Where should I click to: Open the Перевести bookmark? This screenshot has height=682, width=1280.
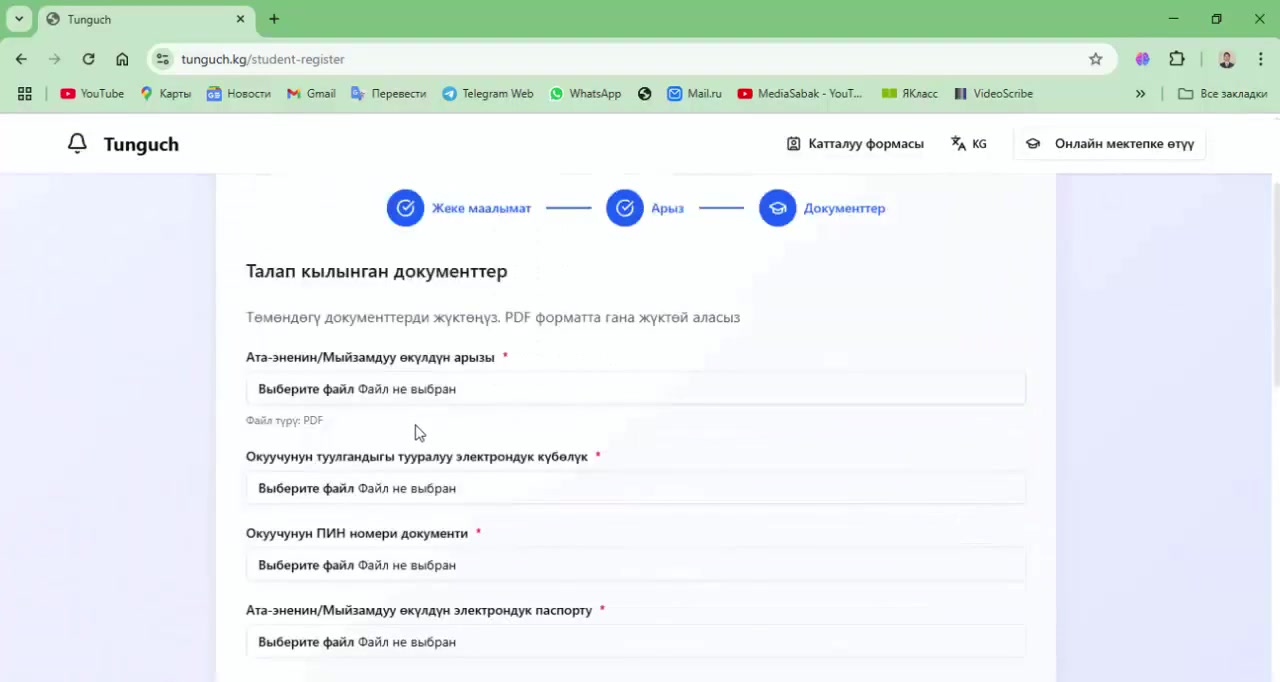coord(388,93)
